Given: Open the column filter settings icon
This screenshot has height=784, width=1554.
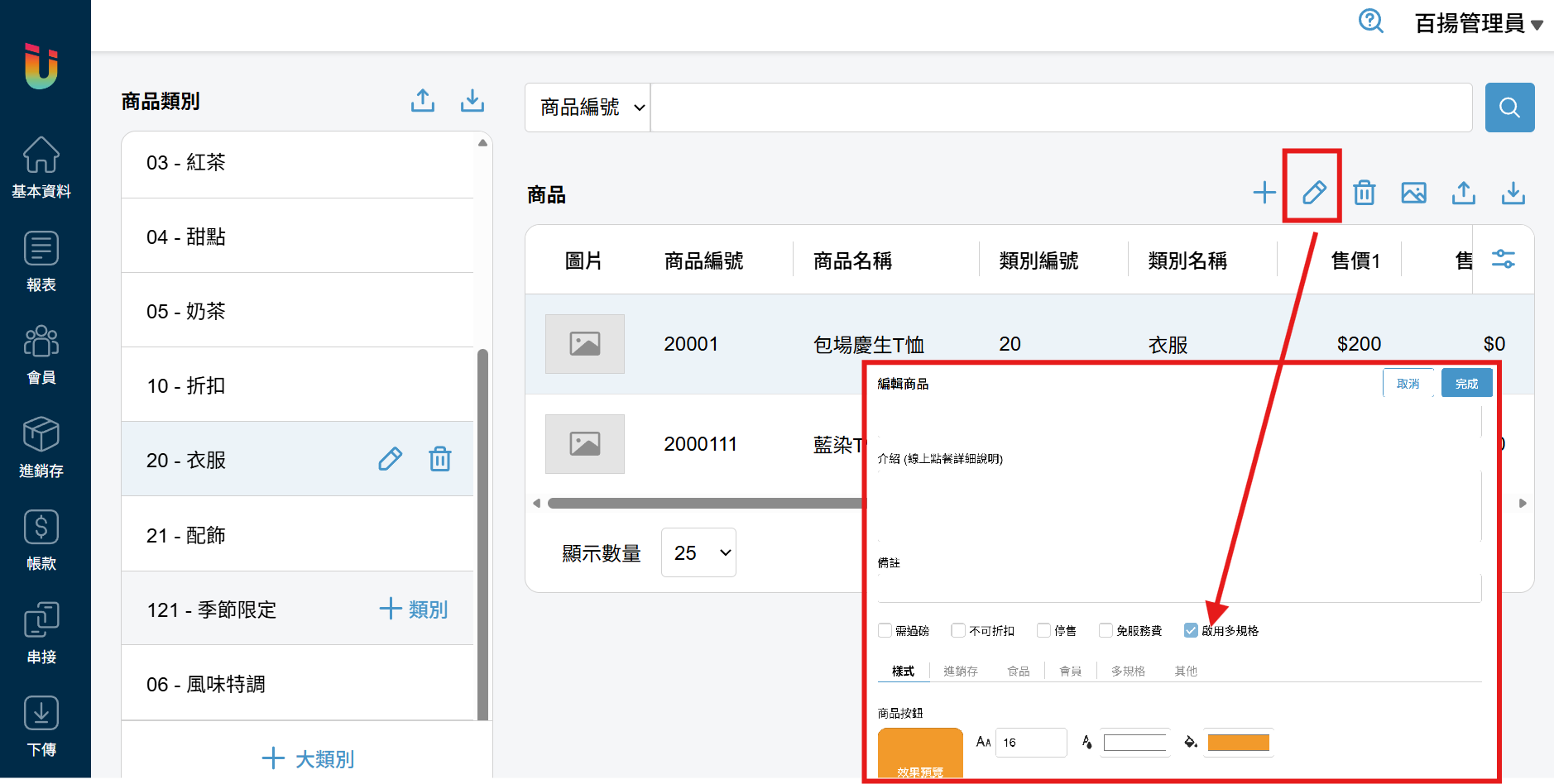Looking at the screenshot, I should 1503,260.
